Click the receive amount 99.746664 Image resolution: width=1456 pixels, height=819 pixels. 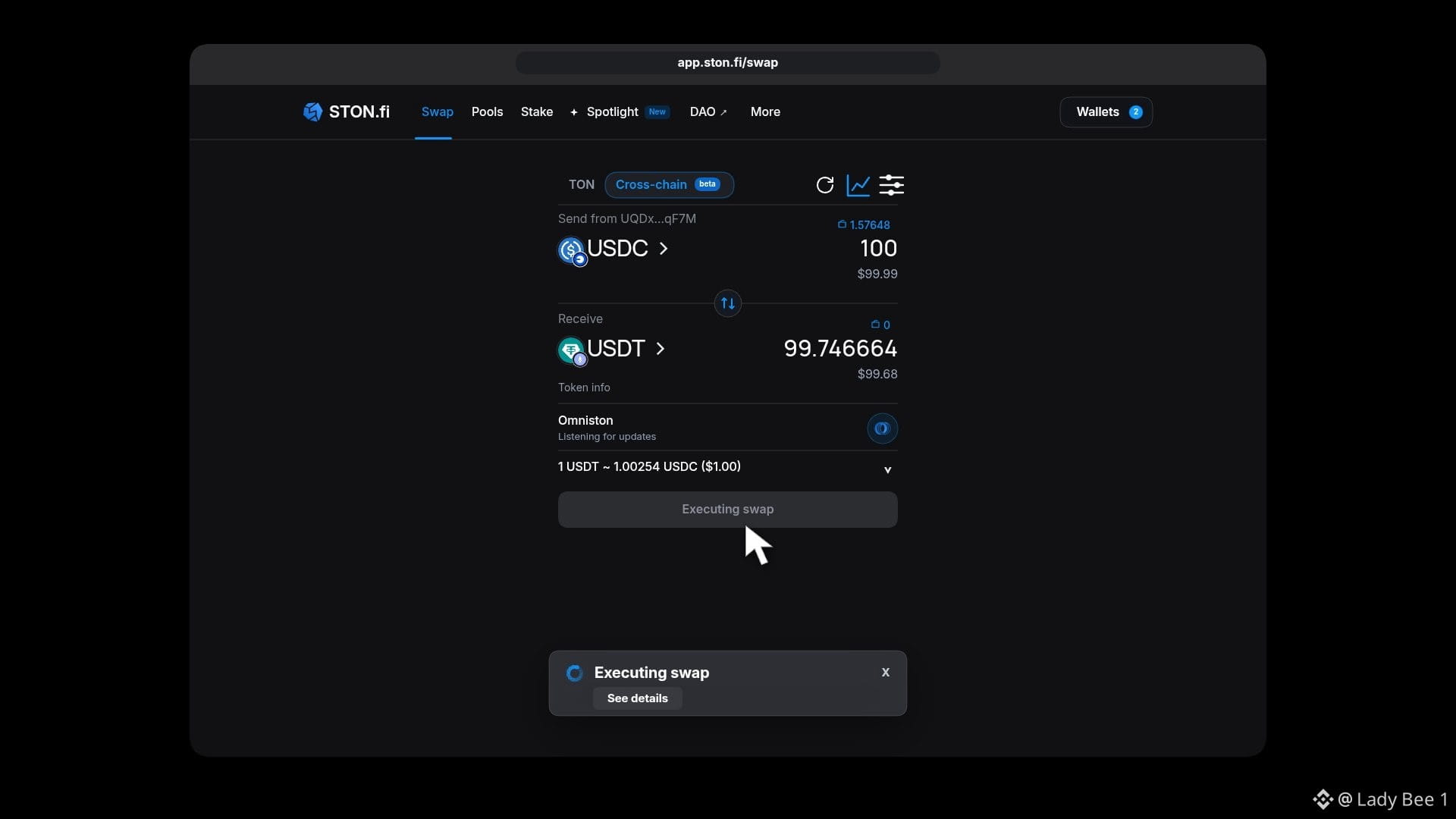(x=840, y=349)
